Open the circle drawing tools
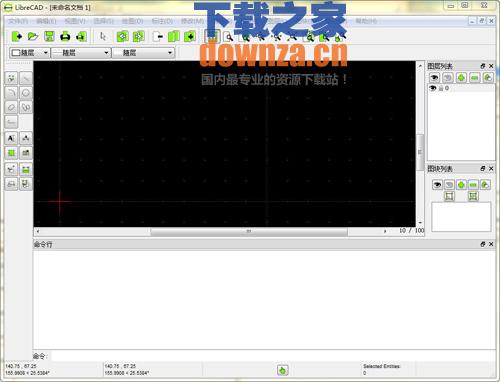The image size is (500, 382). pyautogui.click(x=26, y=93)
